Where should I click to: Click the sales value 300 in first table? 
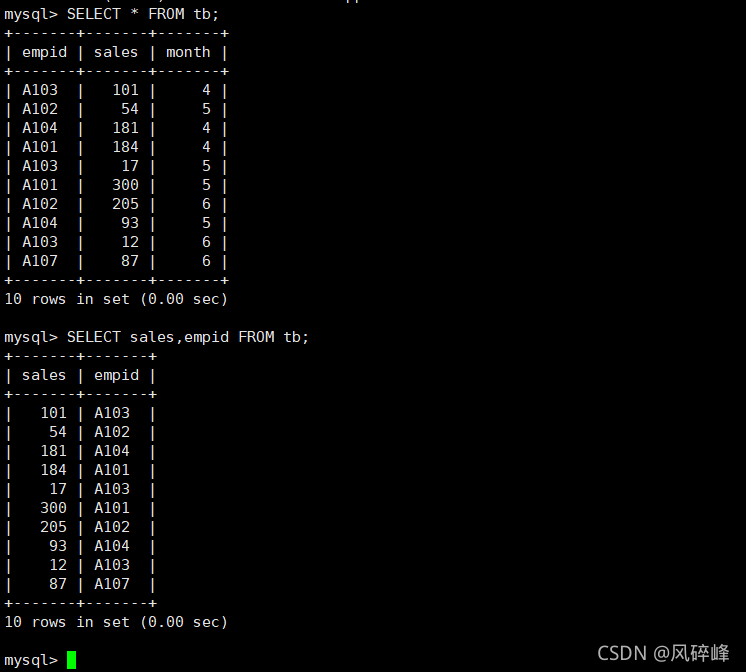pos(126,185)
